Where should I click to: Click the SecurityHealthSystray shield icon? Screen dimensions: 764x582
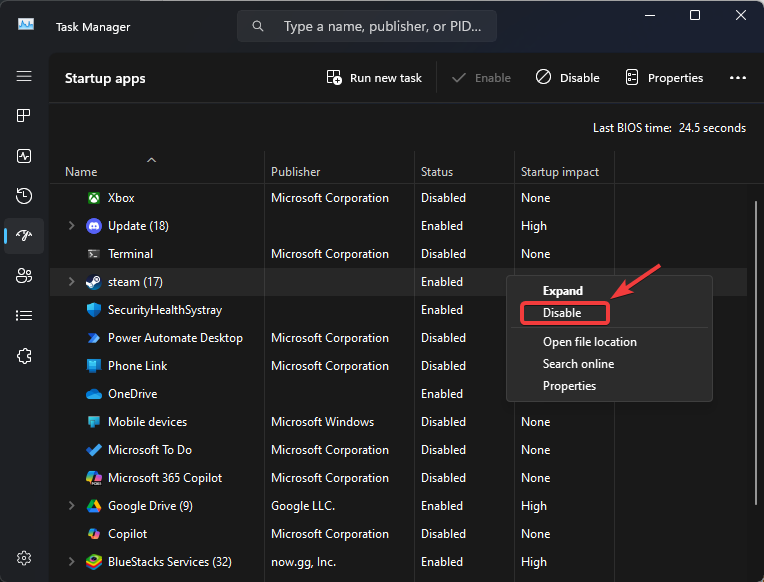coord(94,310)
